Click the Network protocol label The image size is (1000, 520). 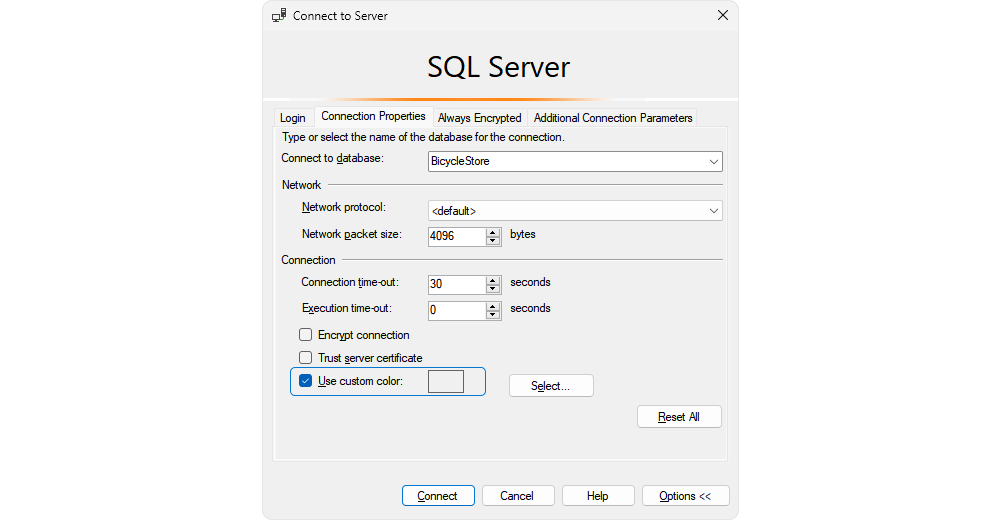click(x=344, y=207)
